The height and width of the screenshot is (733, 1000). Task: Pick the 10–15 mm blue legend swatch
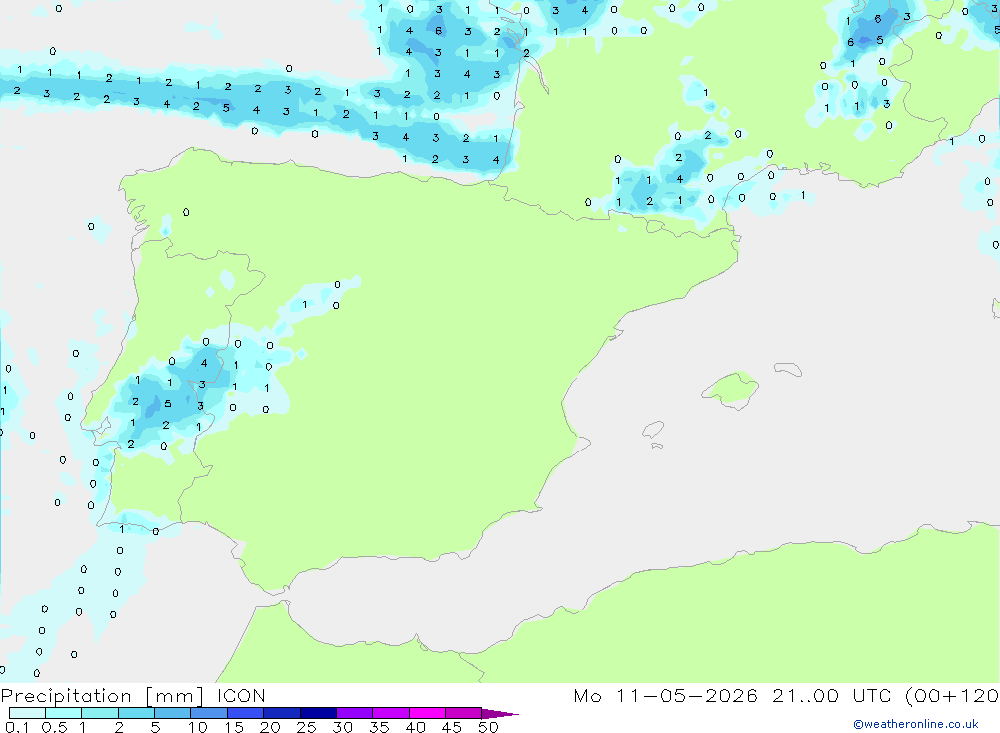coord(209,713)
